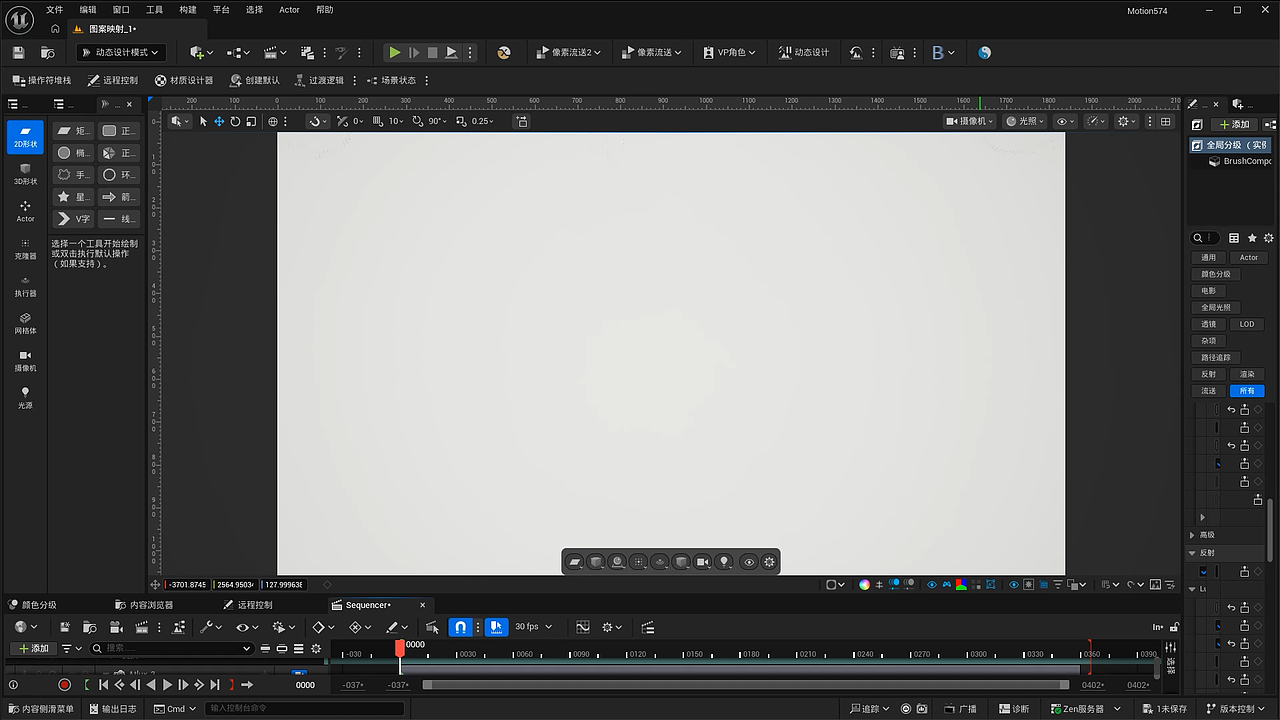1280x720 pixels.
Task: Open the 帮助 menu
Action: [324, 10]
